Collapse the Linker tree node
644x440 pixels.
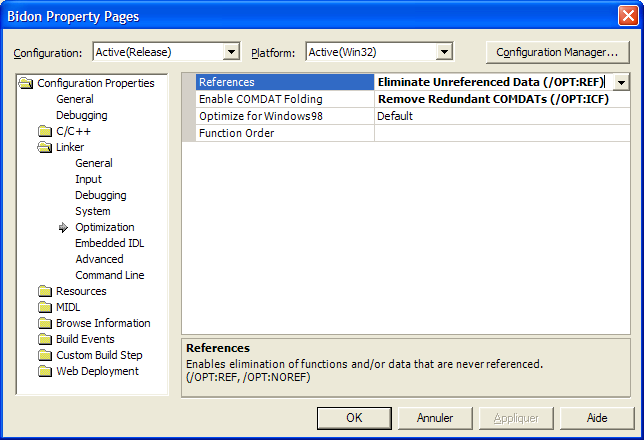coord(70,147)
